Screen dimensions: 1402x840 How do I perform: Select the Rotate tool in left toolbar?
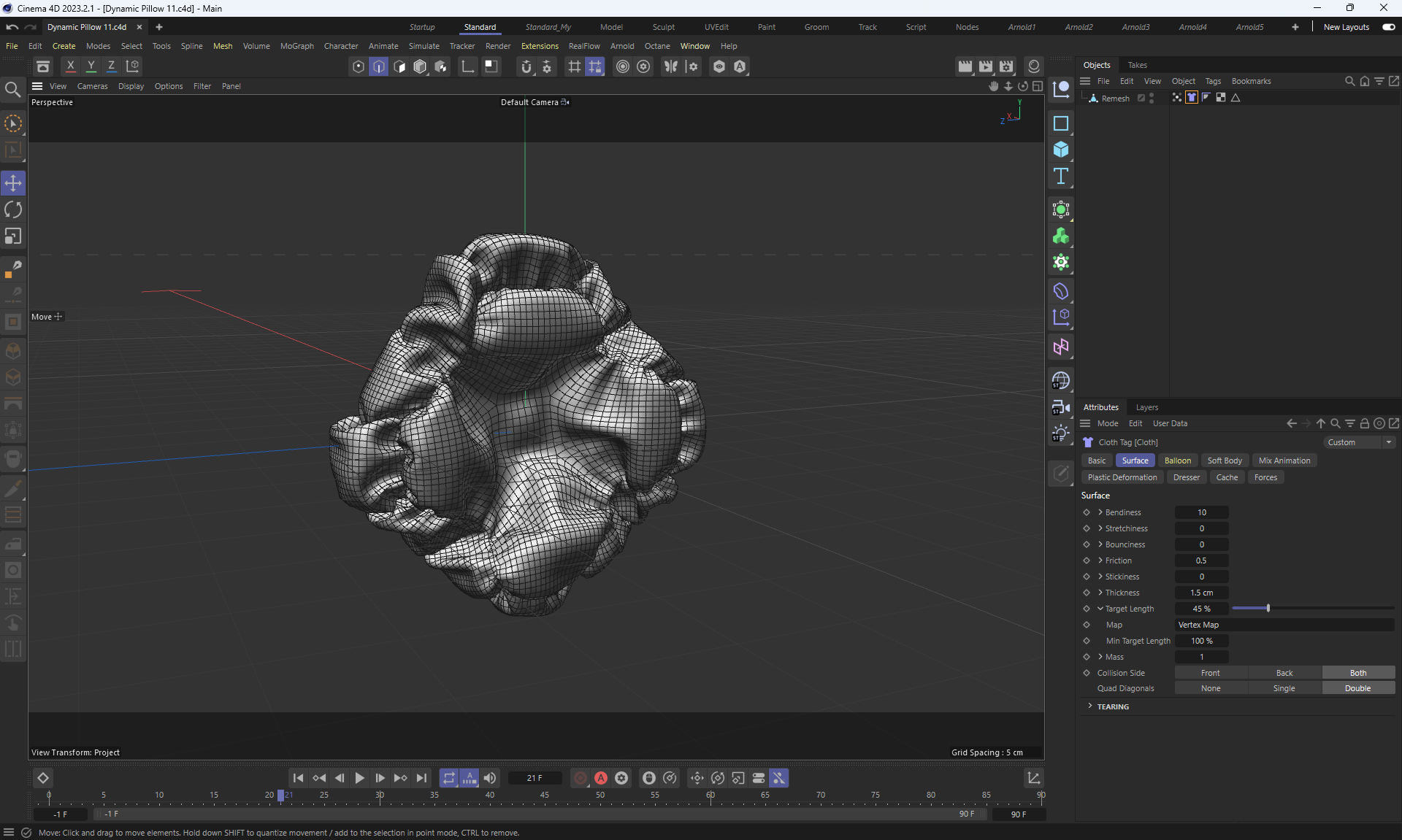(x=13, y=210)
